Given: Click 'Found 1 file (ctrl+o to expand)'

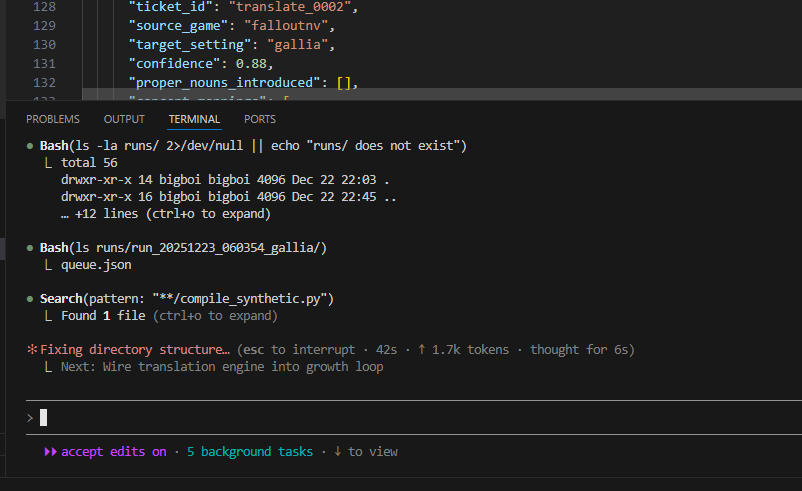Looking at the screenshot, I should 169,316.
